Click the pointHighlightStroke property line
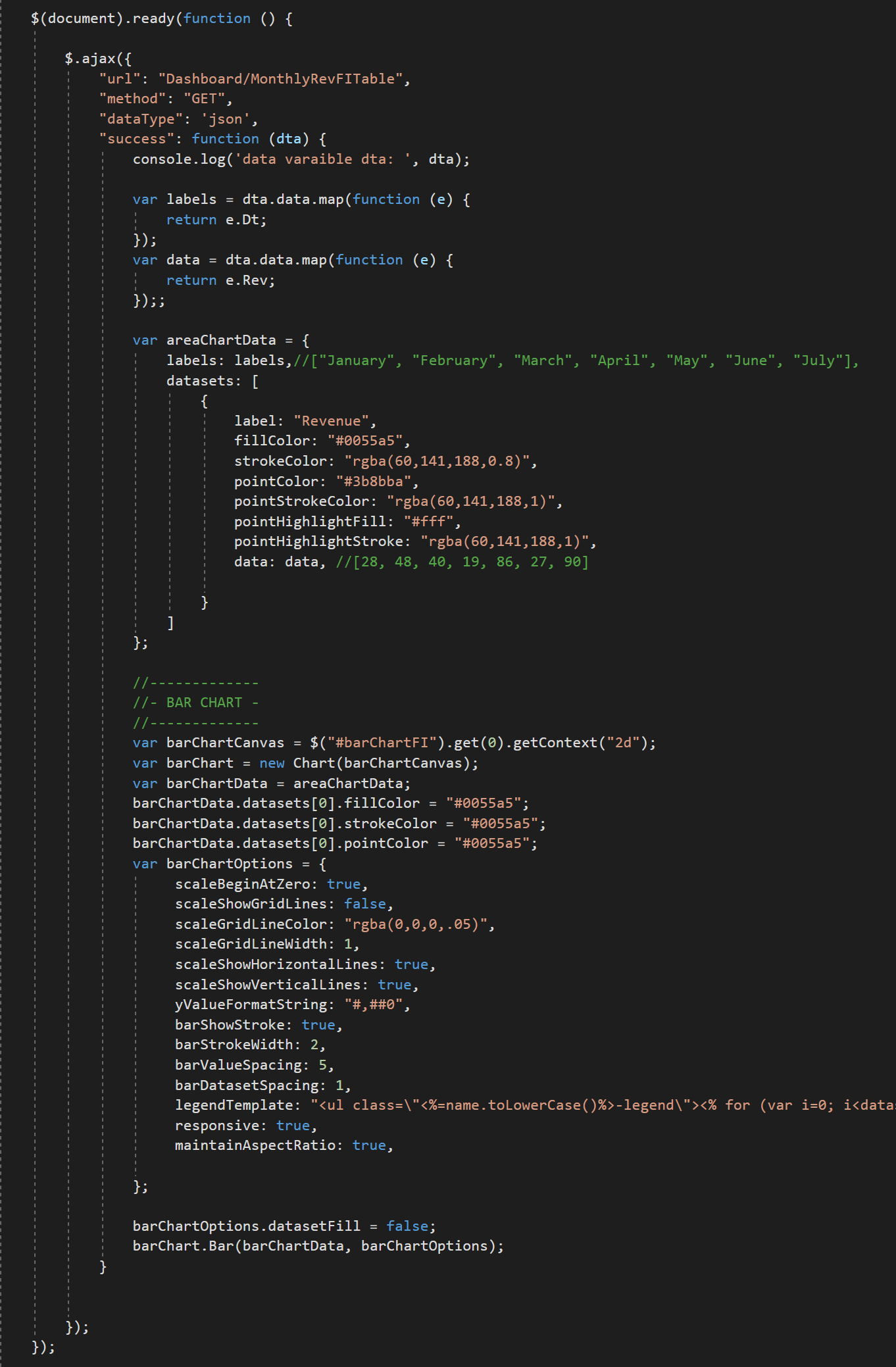Image resolution: width=896 pixels, height=1367 pixels. tap(415, 541)
